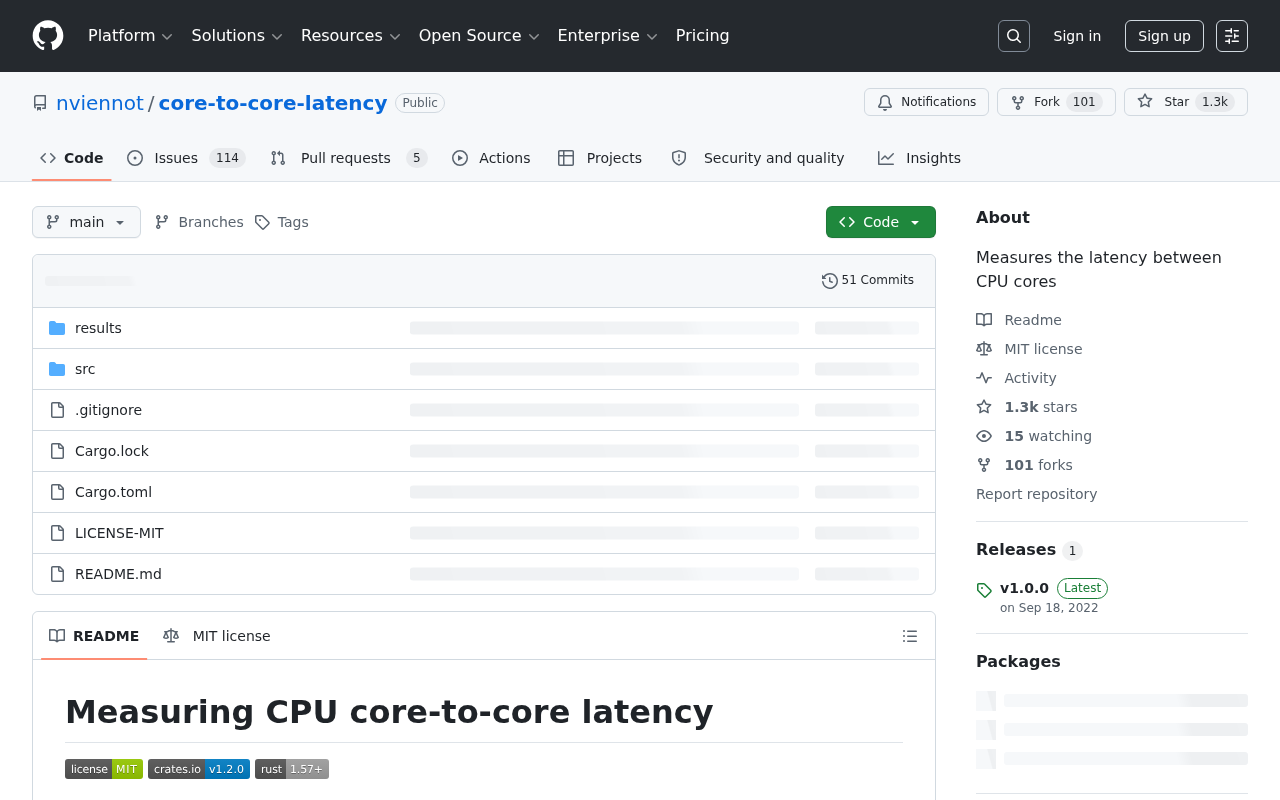
Task: Click the Sign up button
Action: click(1164, 36)
